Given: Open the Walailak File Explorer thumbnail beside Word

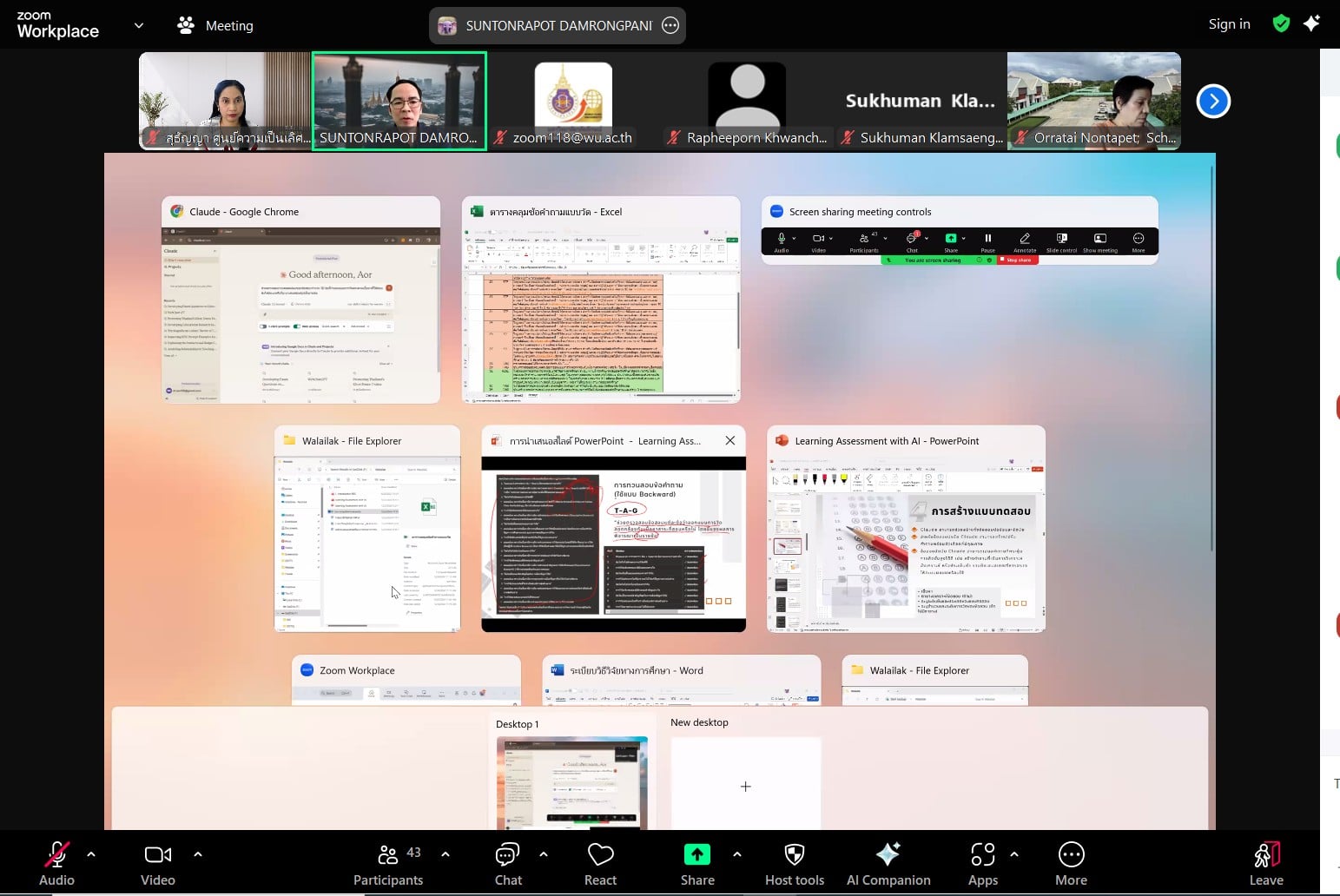Looking at the screenshot, I should tap(935, 681).
